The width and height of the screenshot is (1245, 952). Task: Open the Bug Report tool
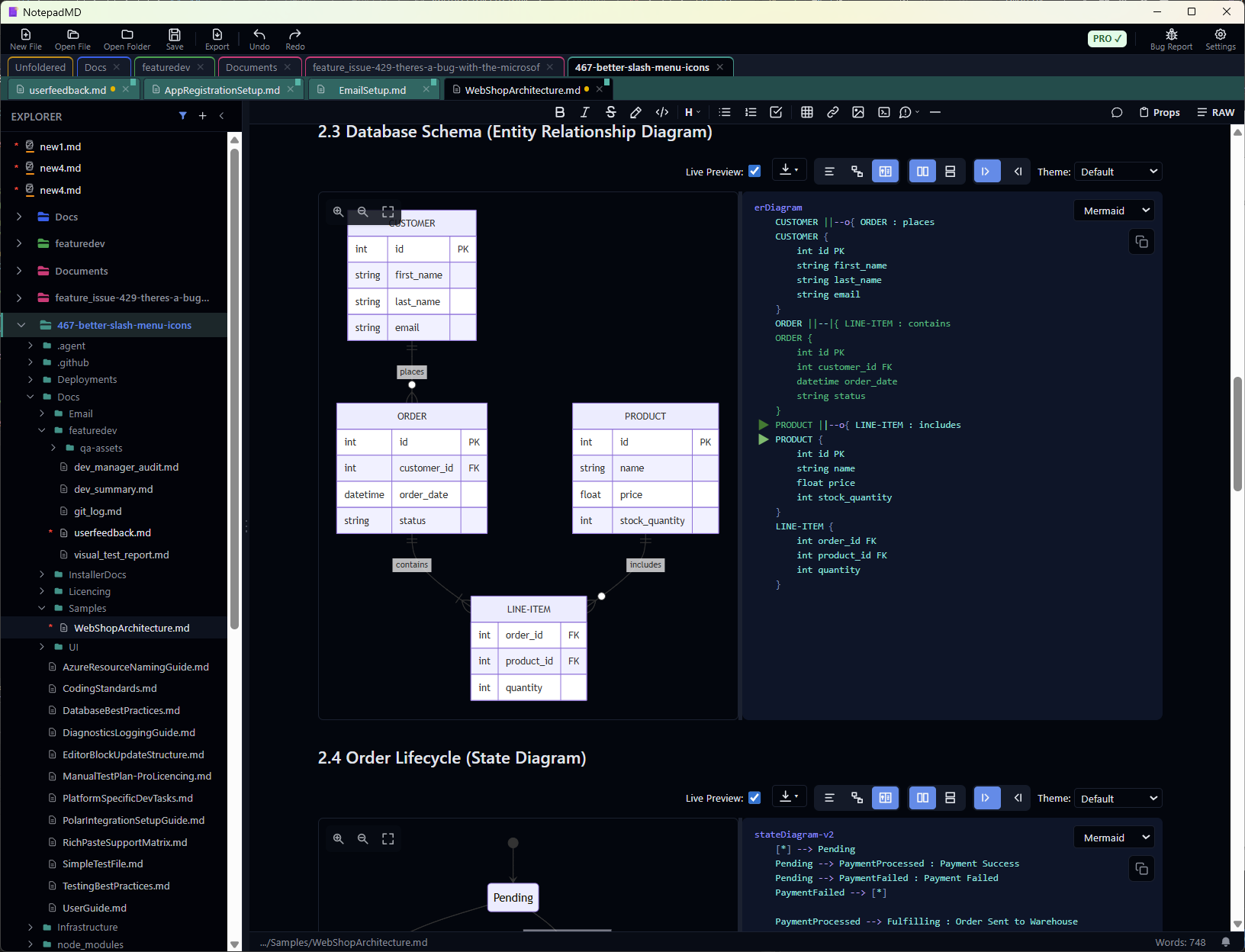tap(1171, 39)
